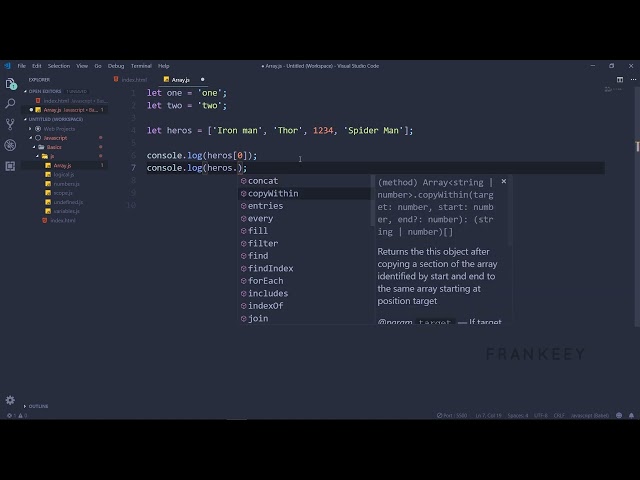Open the Extensions view
640x480 pixels.
pyautogui.click(x=10, y=166)
